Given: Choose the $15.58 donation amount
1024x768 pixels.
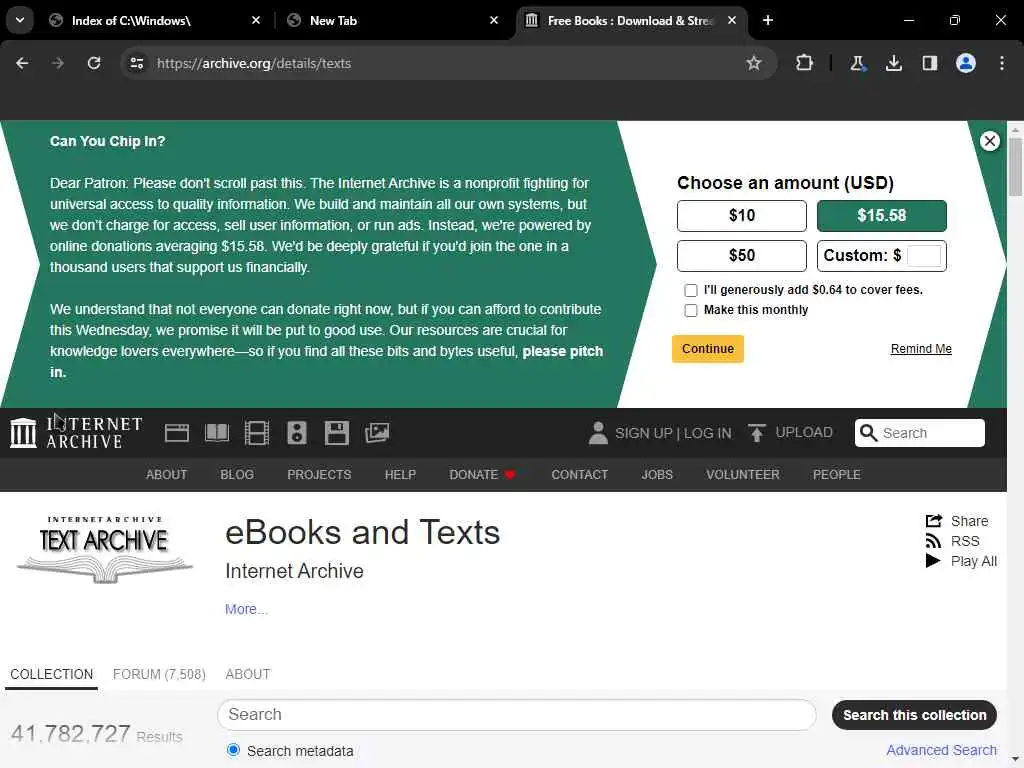Looking at the screenshot, I should tap(881, 216).
